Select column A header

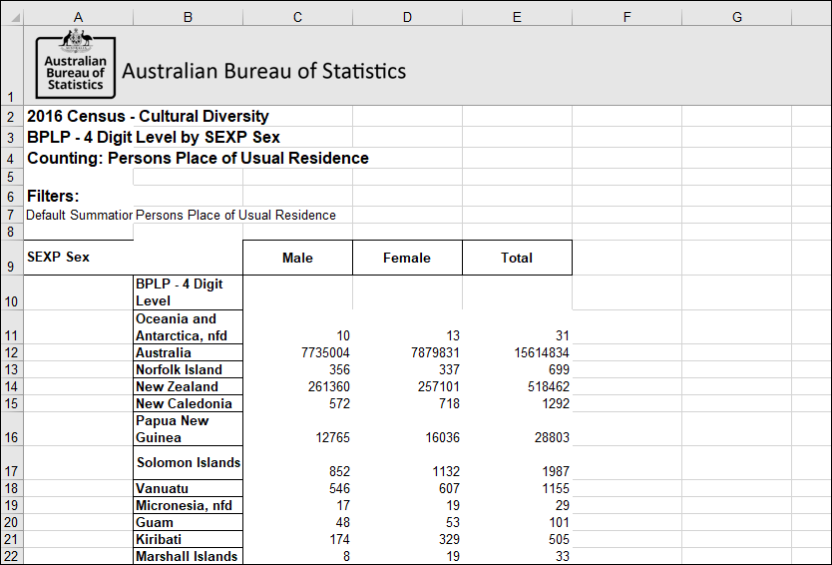tap(78, 17)
